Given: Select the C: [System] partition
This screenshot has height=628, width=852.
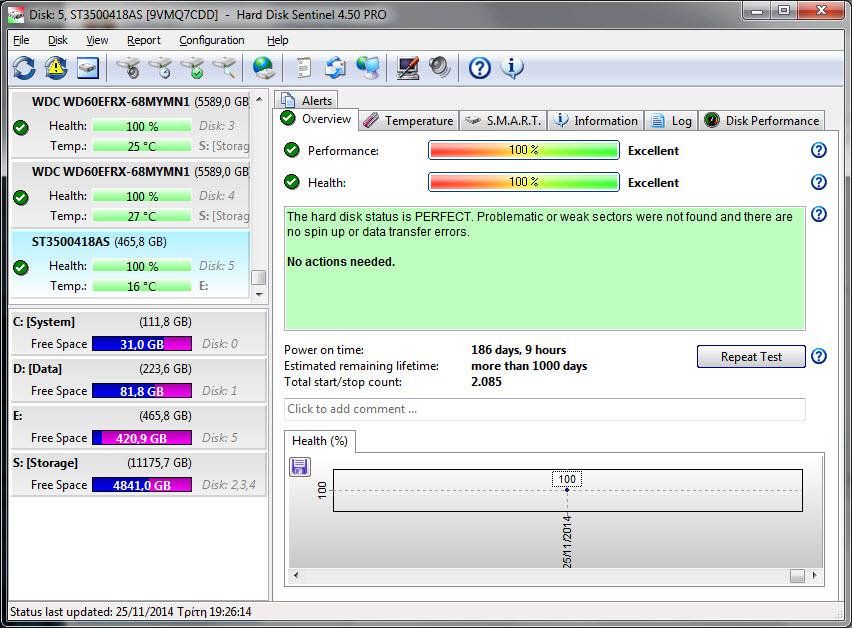Looking at the screenshot, I should [x=139, y=332].
